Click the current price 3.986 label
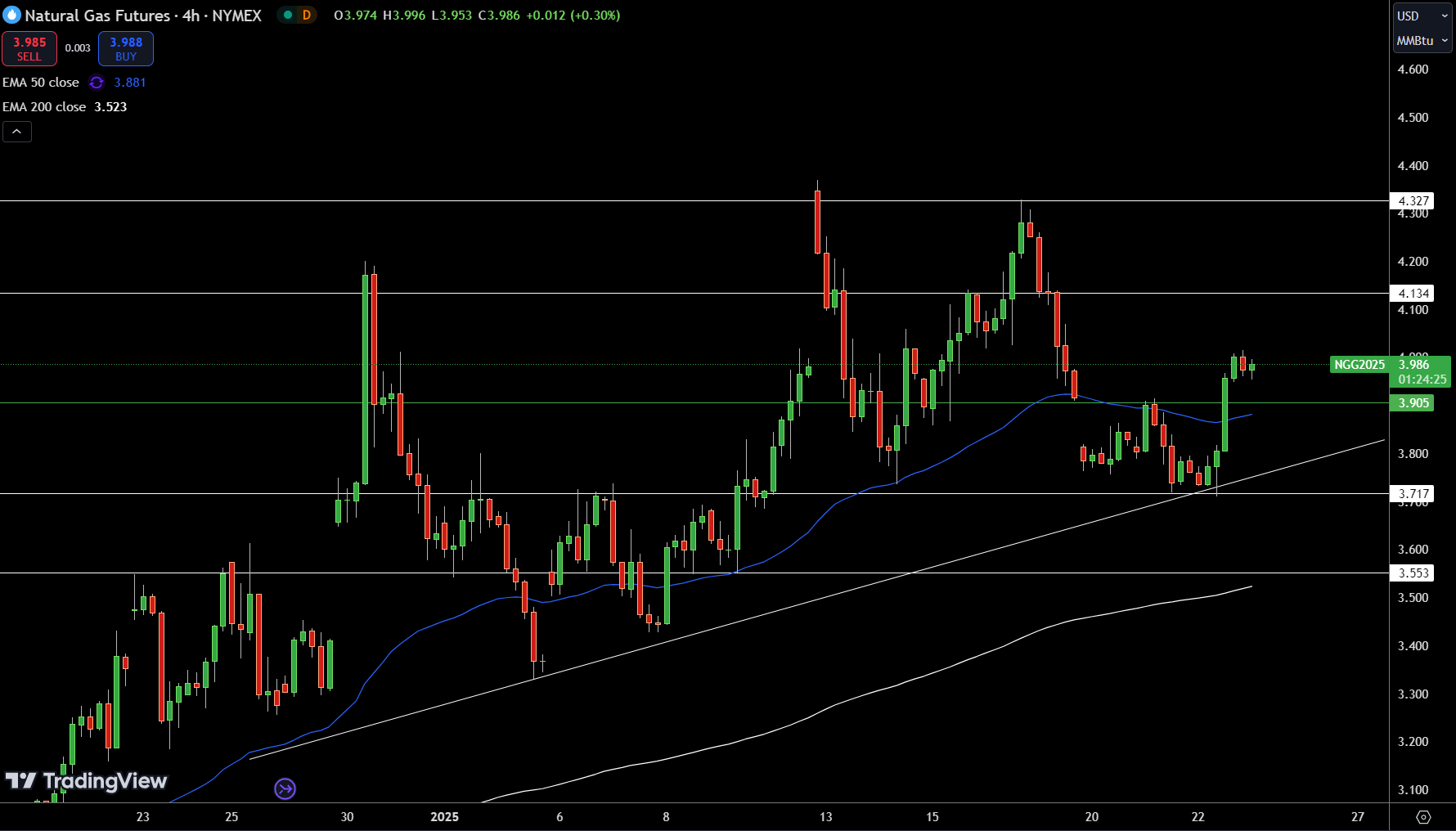1456x831 pixels. click(x=1414, y=365)
